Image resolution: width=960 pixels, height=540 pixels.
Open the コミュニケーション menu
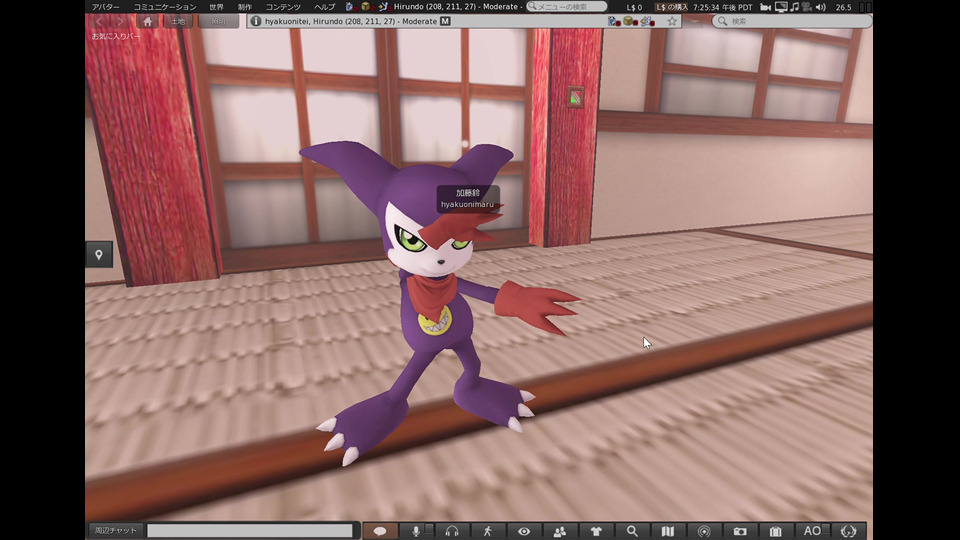(x=165, y=7)
